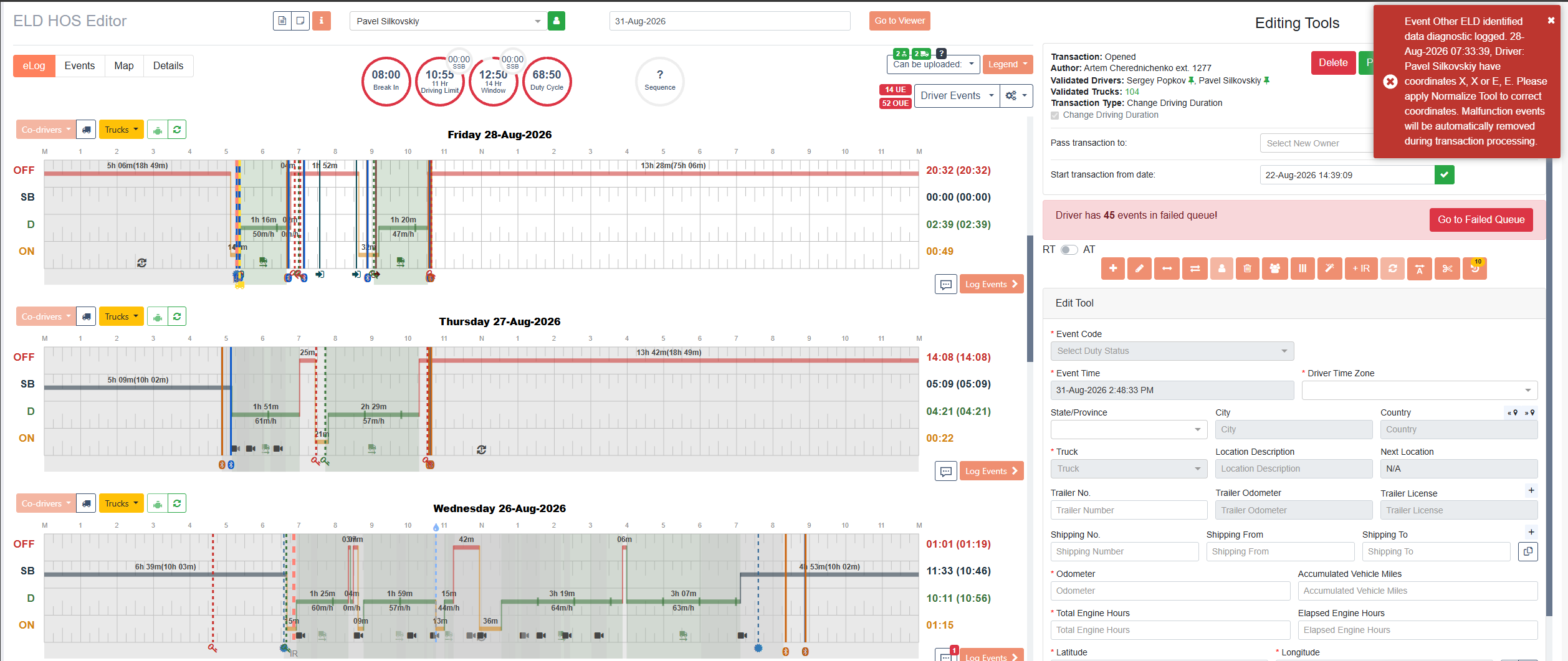Screen dimensions: 1568x661
Task: Click the plus add-event tool
Action: pos(1112,269)
